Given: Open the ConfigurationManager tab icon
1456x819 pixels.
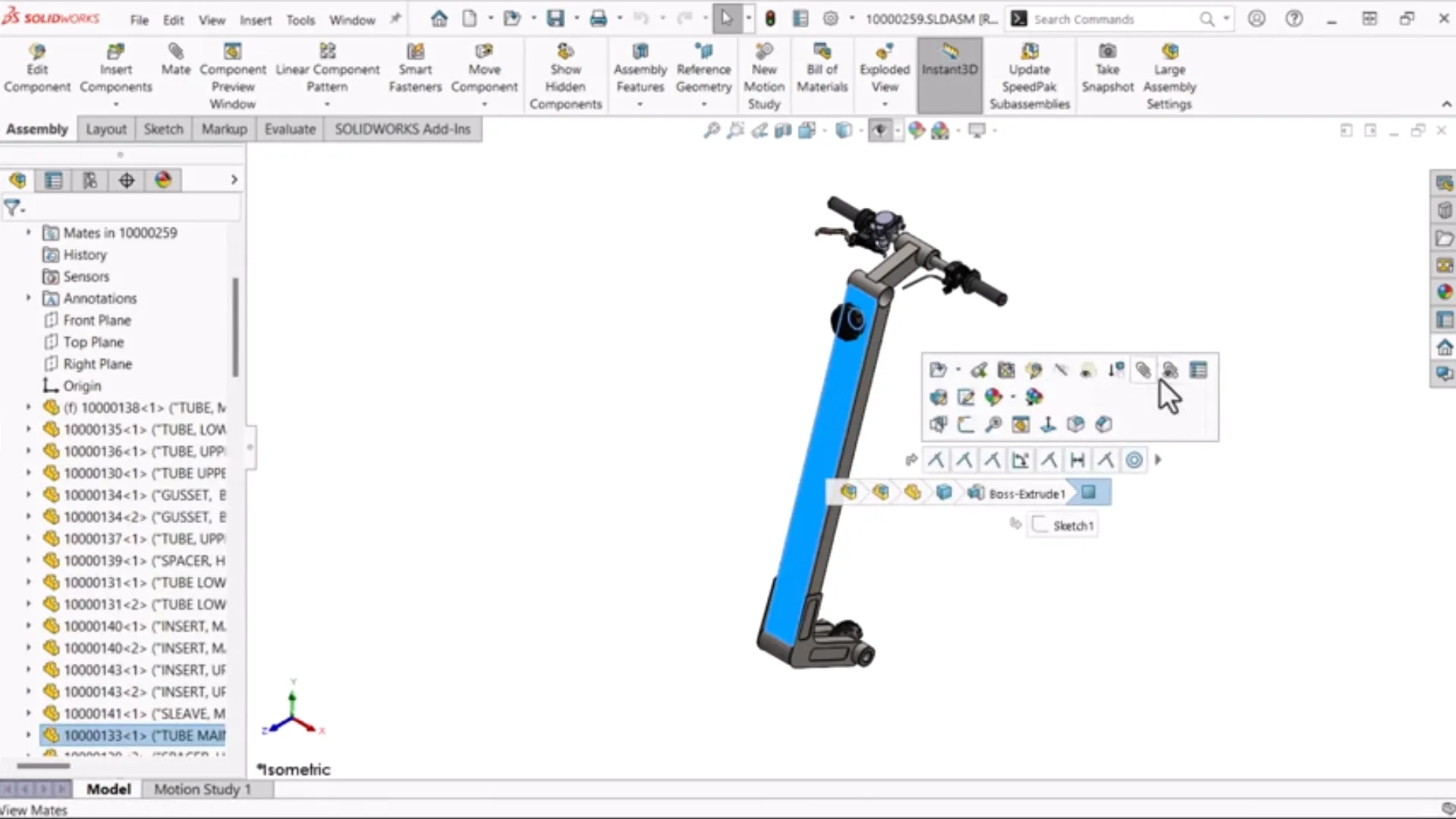Looking at the screenshot, I should pos(90,180).
